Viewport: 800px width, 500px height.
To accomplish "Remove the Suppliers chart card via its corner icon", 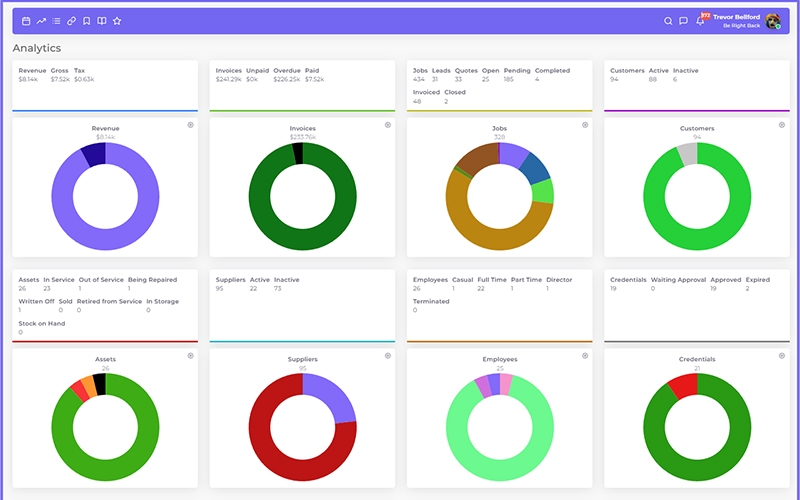I will (388, 356).
